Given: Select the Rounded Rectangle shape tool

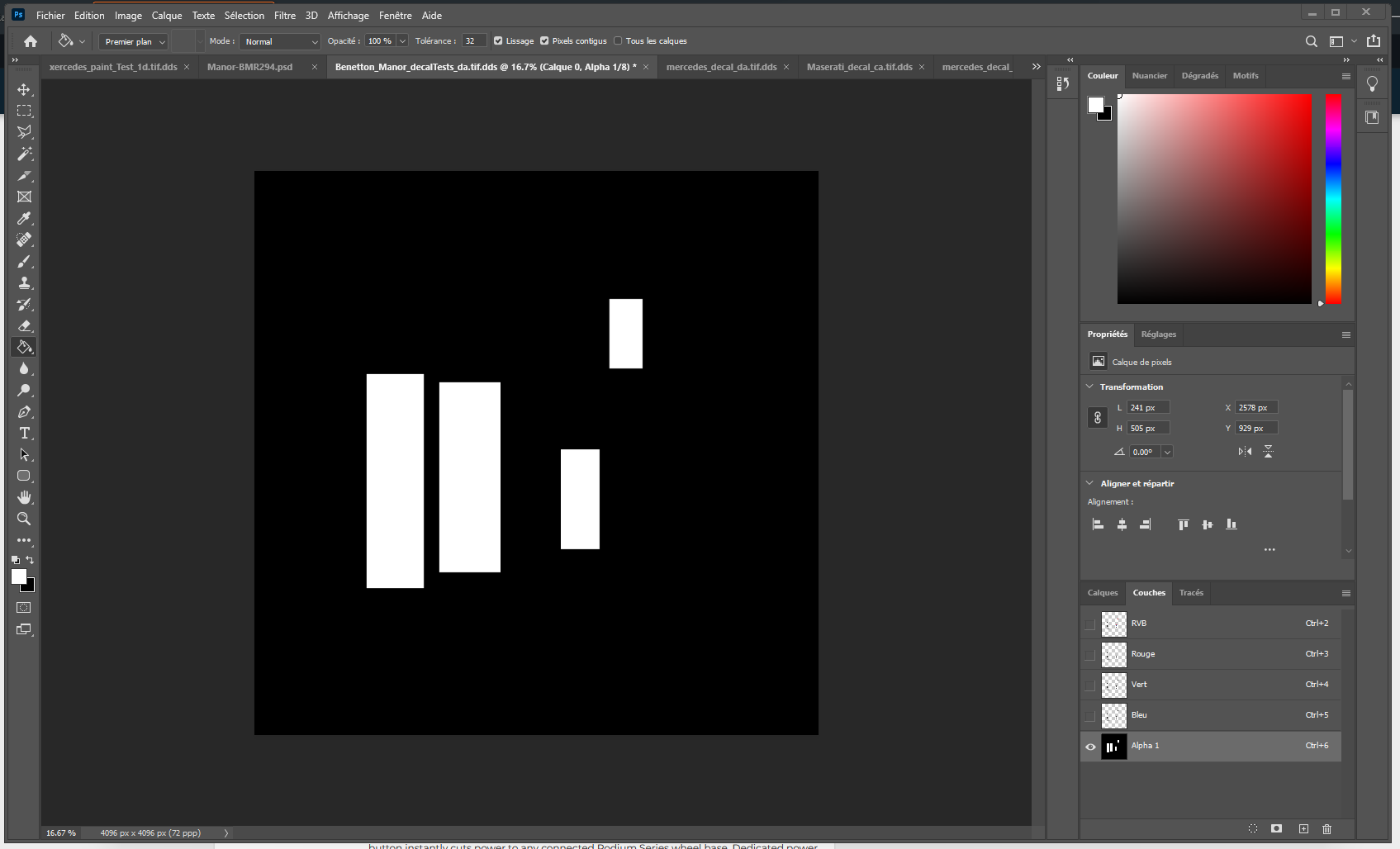Looking at the screenshot, I should pyautogui.click(x=24, y=476).
